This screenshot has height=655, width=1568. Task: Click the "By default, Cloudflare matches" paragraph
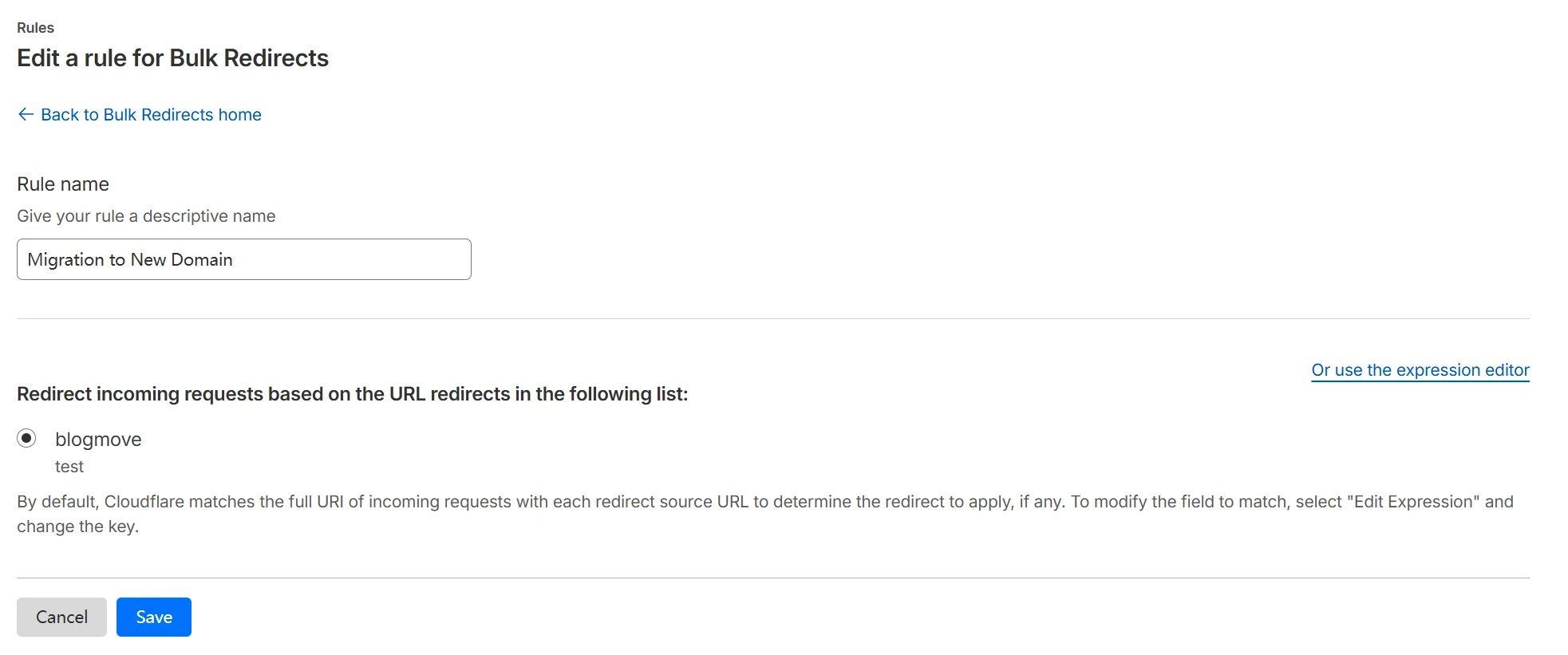[479, 502]
